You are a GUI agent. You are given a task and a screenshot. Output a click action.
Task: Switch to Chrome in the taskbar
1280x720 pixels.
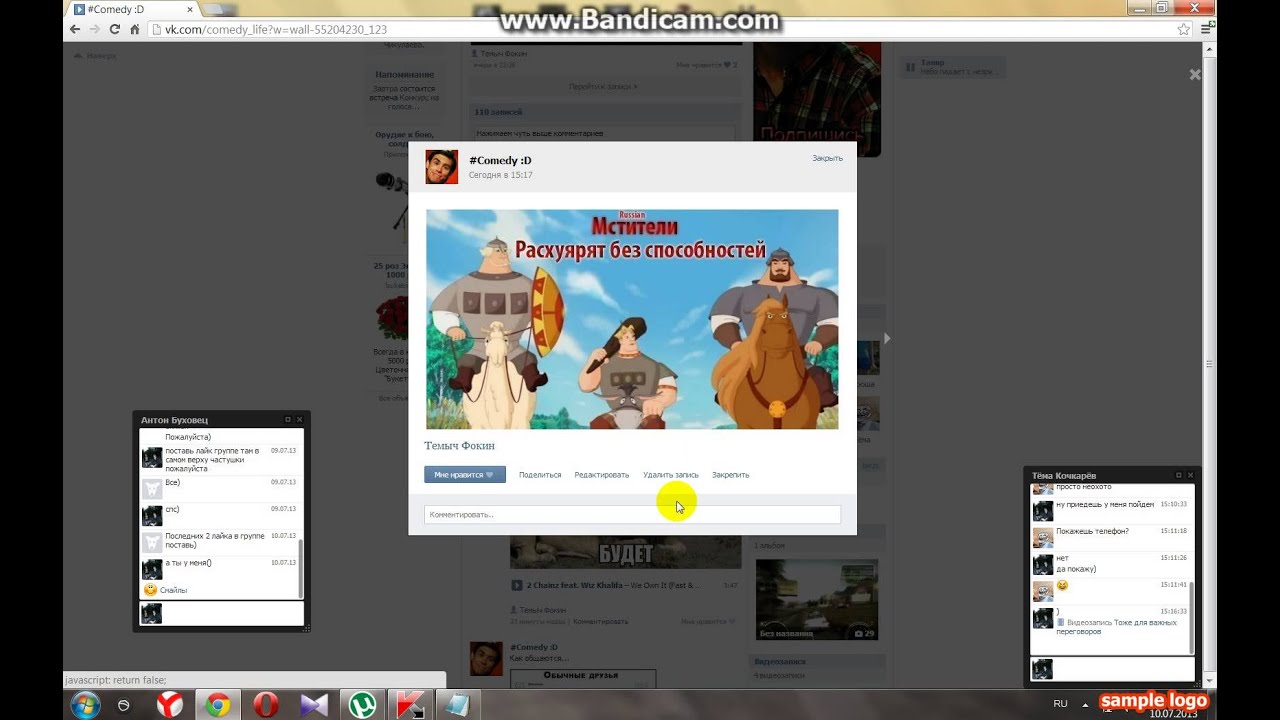tap(217, 705)
